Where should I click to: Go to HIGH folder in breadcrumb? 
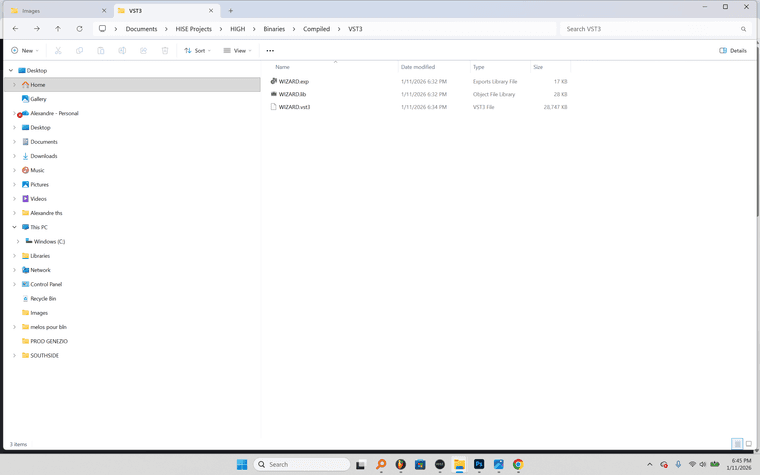click(238, 29)
